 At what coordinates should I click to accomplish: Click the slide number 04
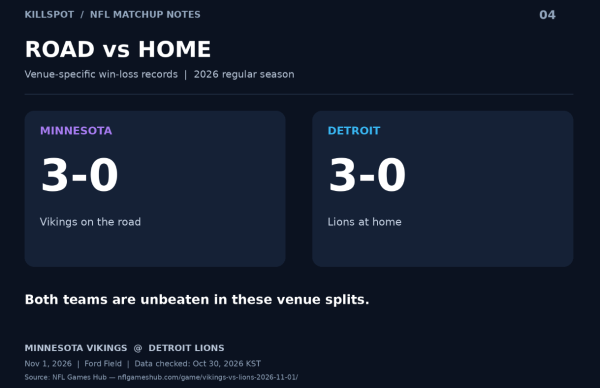tap(547, 15)
